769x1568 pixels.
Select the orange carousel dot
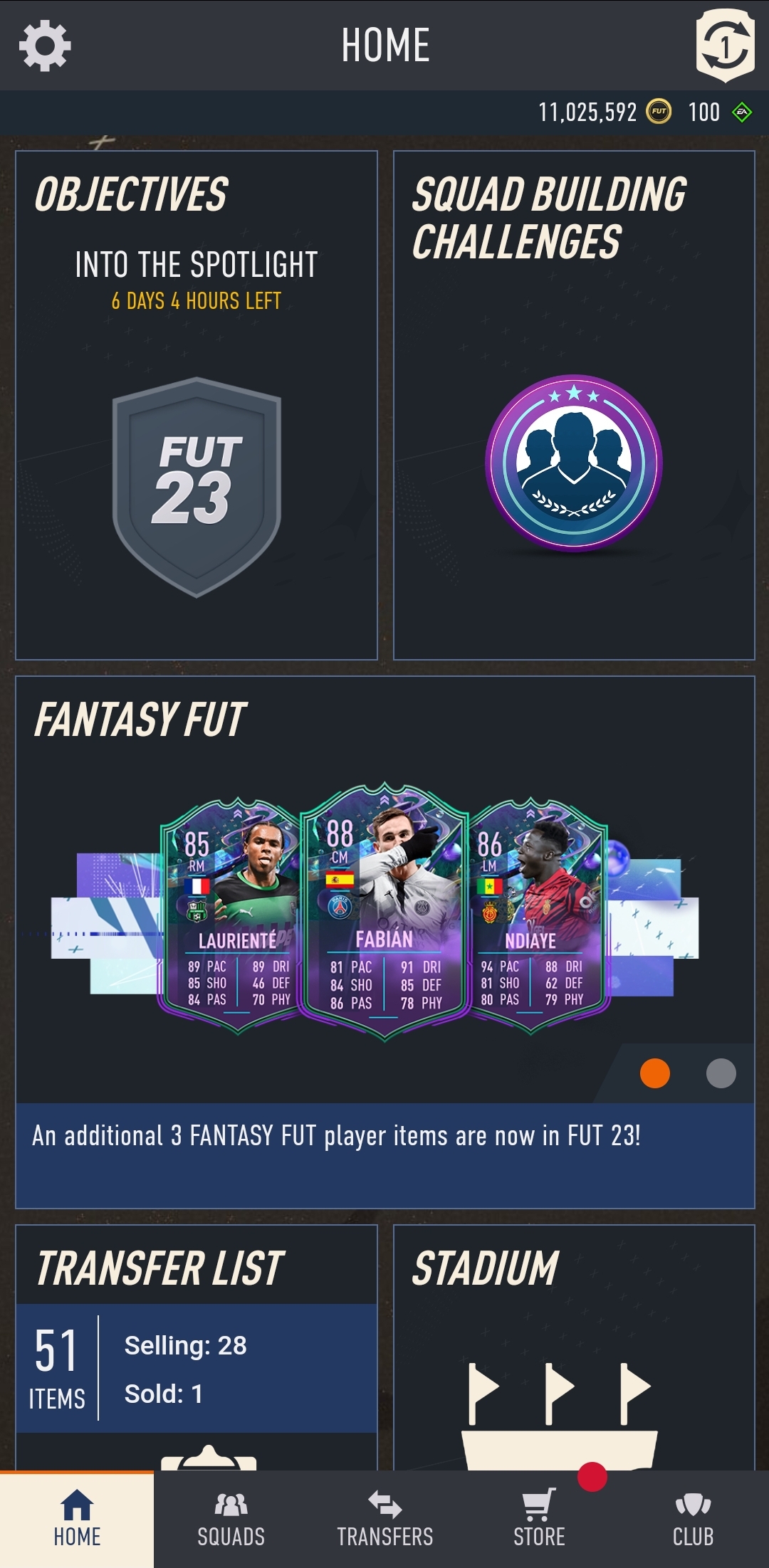[655, 1073]
